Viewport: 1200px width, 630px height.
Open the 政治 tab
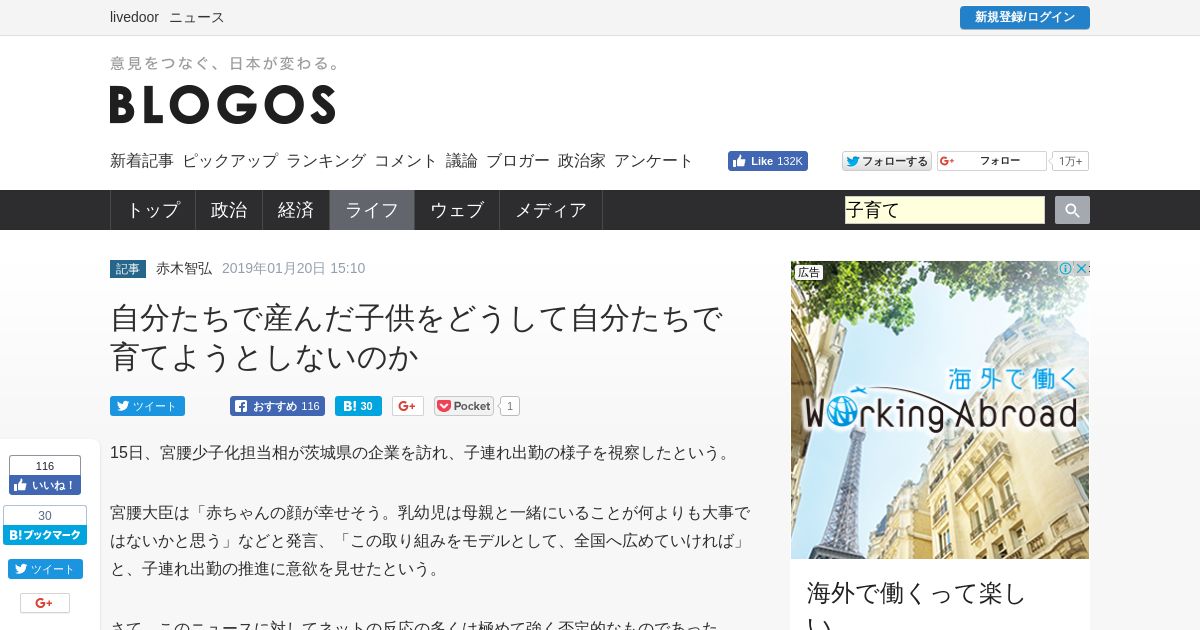click(x=229, y=210)
